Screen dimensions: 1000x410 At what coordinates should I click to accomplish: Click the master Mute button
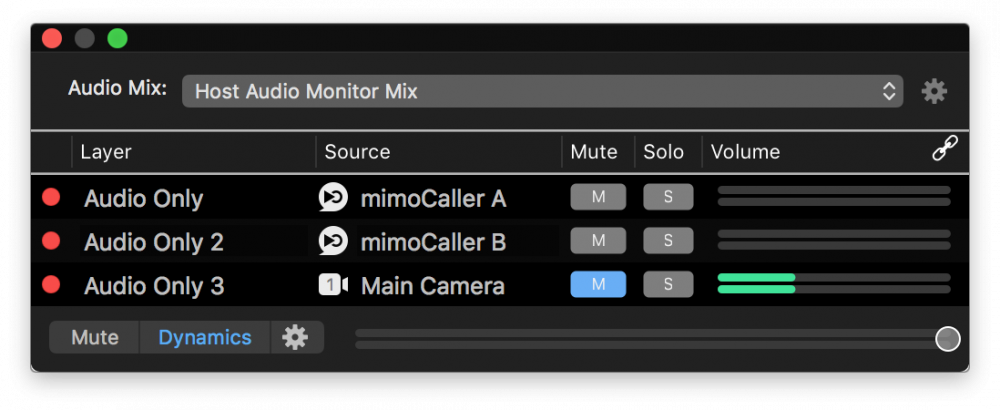click(x=95, y=337)
